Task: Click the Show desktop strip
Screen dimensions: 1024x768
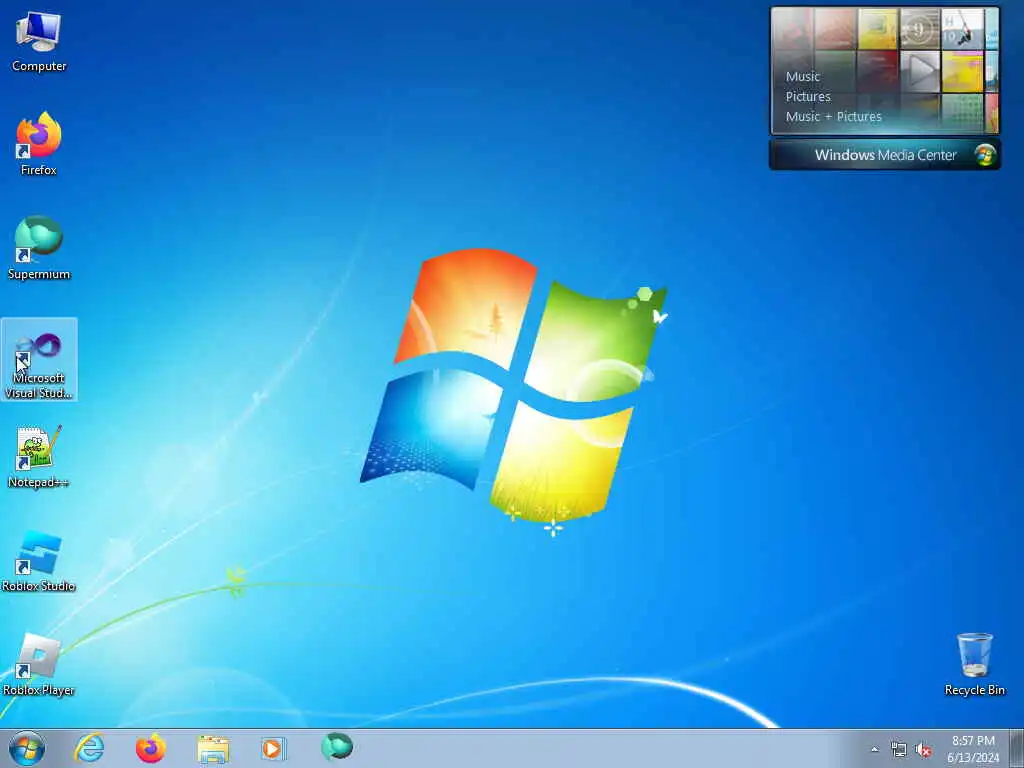Action: [x=1017, y=748]
